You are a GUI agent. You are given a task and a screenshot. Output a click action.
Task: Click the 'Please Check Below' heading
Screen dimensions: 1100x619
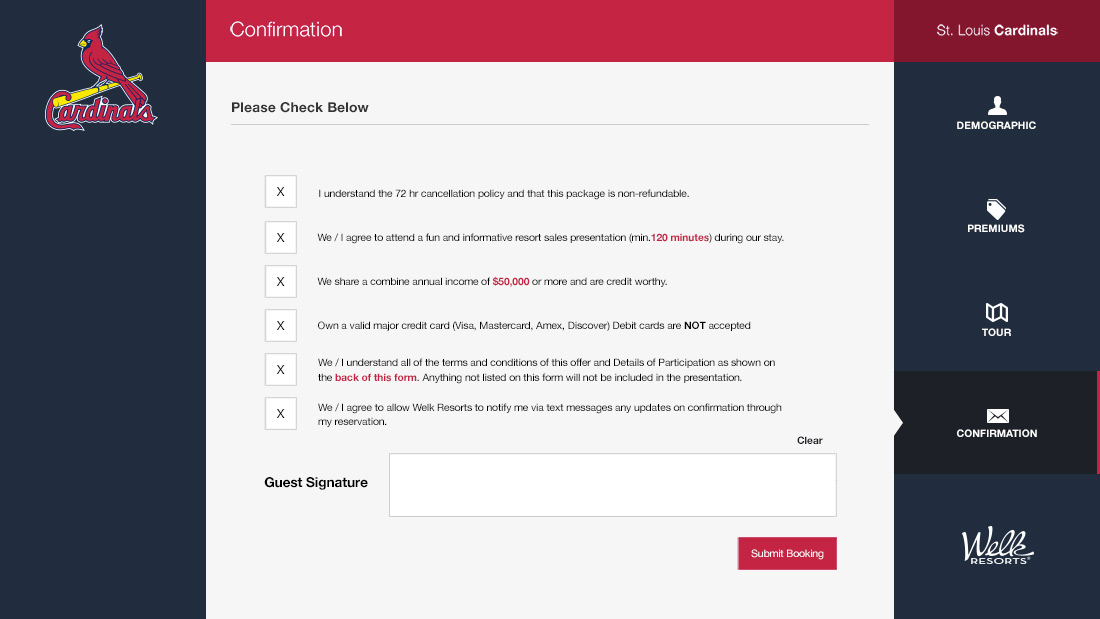pos(300,107)
